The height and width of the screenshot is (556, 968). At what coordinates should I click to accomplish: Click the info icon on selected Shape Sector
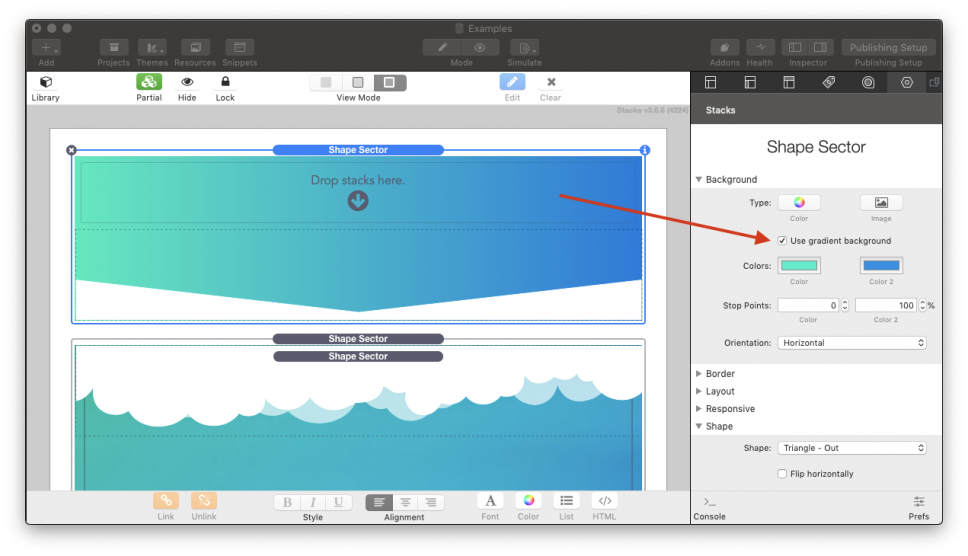pyautogui.click(x=645, y=150)
